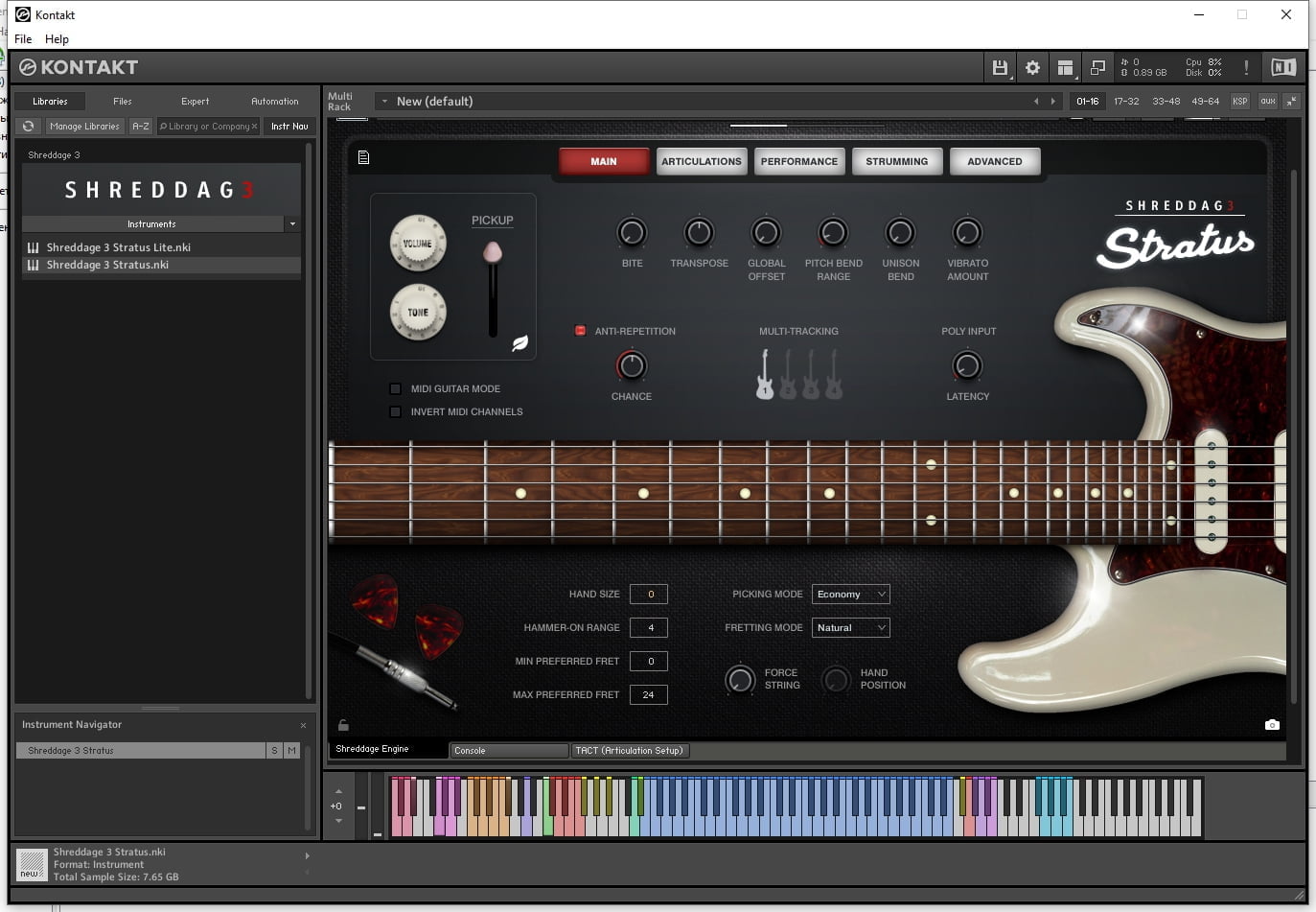The width and height of the screenshot is (1316, 912).
Task: Toggle the Anti-Repetition red switch
Action: [x=580, y=331]
